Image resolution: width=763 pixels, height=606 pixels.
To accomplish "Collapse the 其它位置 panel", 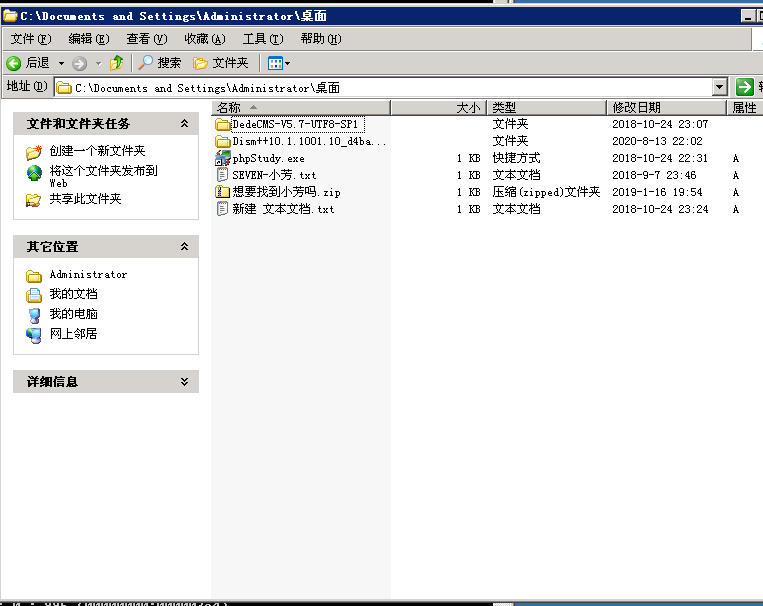I will pyautogui.click(x=184, y=247).
